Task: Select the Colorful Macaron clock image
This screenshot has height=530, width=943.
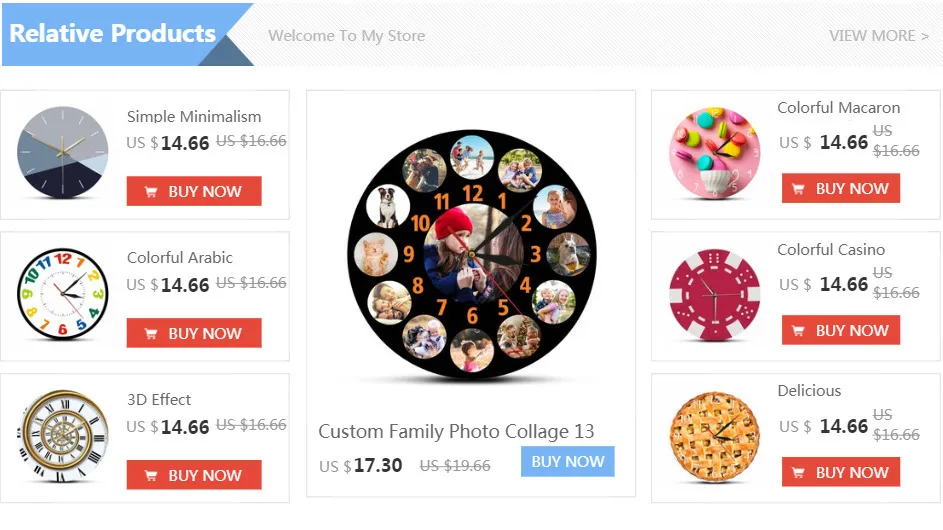Action: click(714, 153)
